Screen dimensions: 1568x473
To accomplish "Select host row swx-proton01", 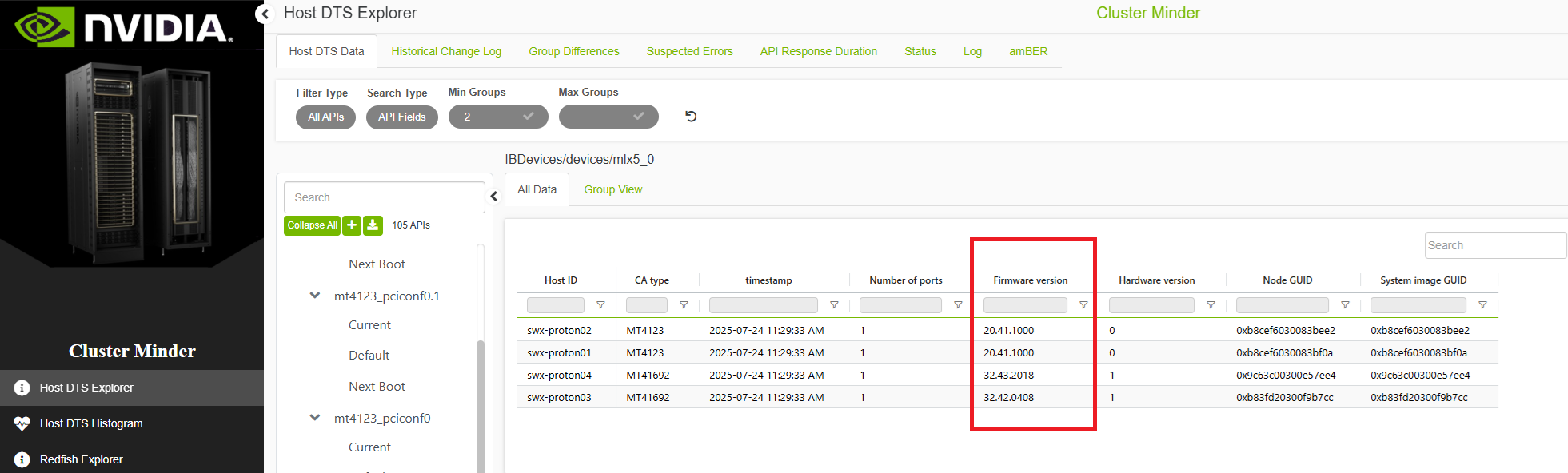I will point(1007,352).
